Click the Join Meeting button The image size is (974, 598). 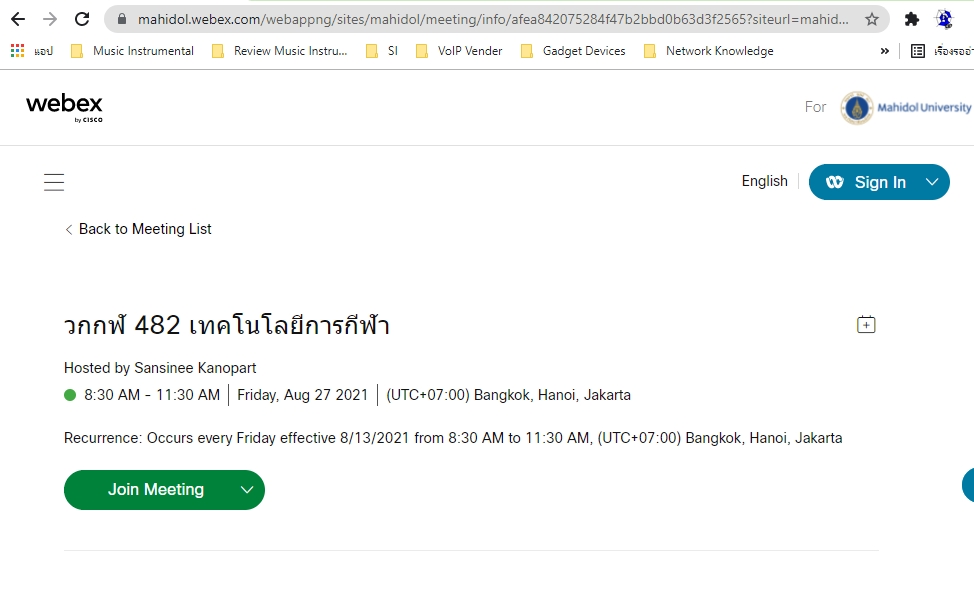point(155,490)
